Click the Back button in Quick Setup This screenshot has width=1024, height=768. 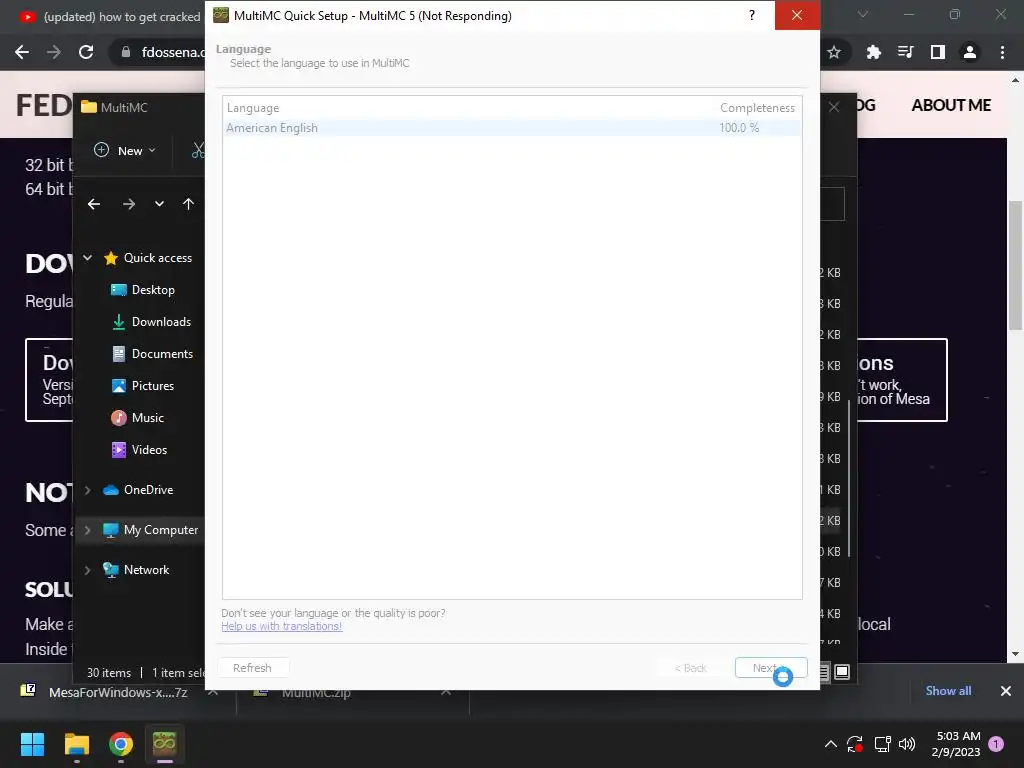[690, 668]
